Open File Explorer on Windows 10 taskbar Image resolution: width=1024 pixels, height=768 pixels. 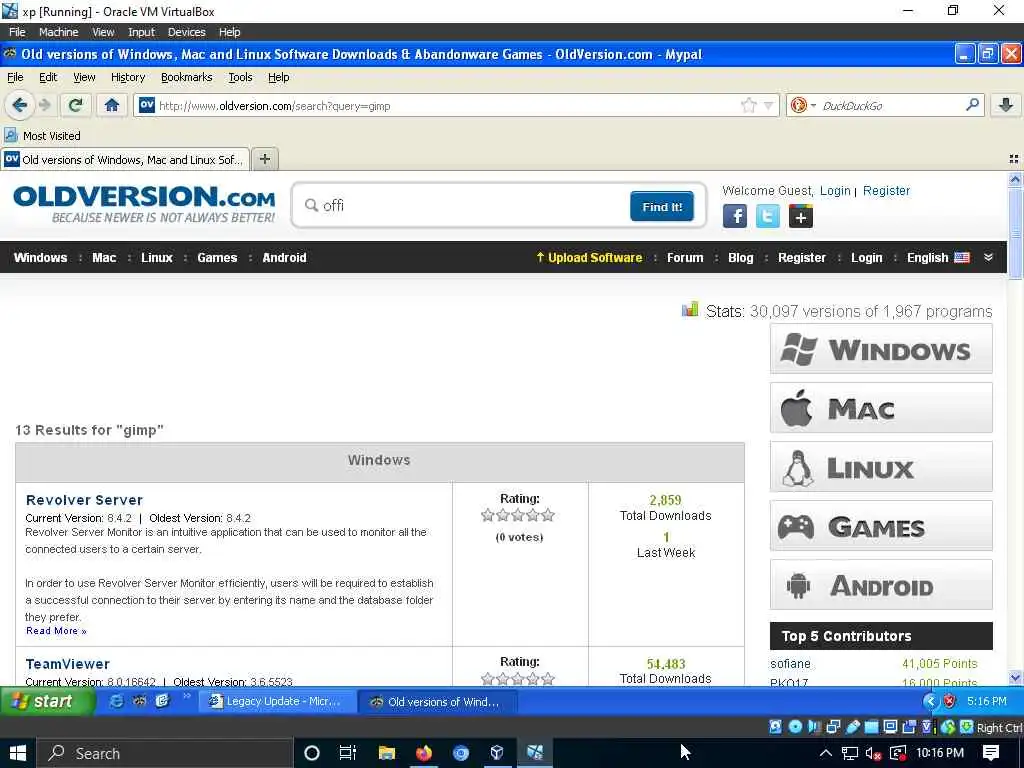click(387, 753)
